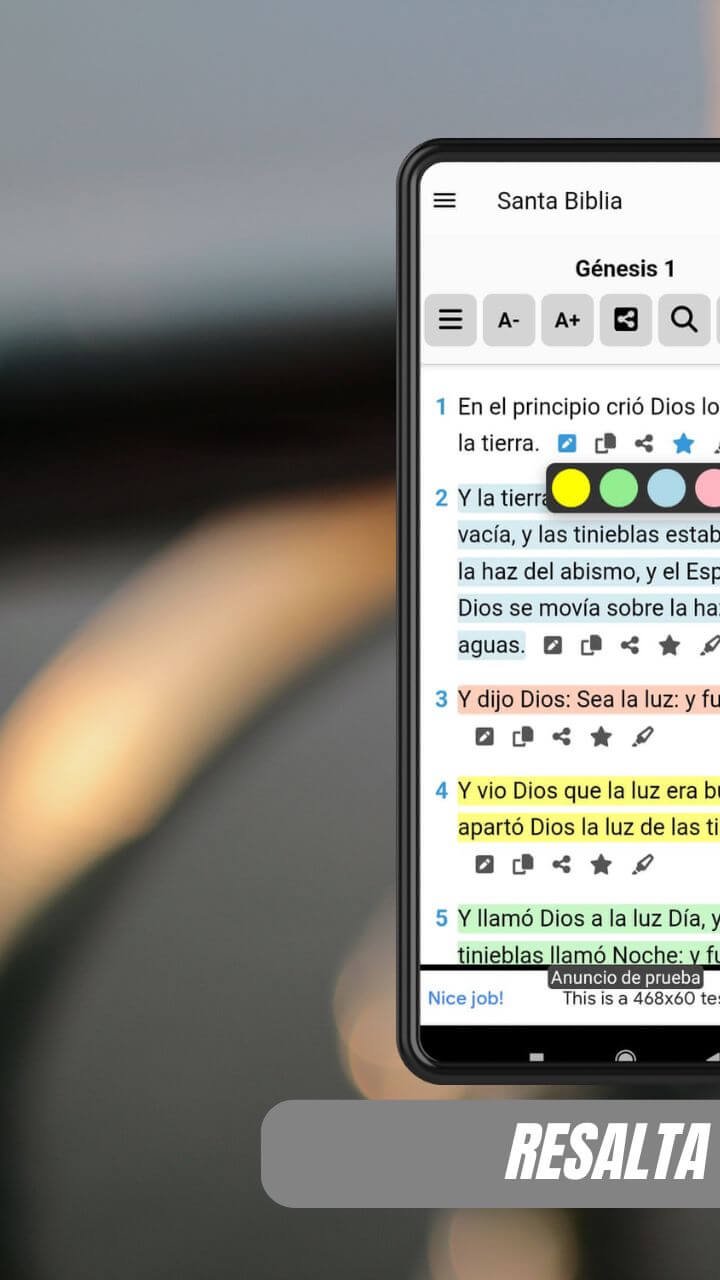Open the hamburger menu beside Santa Biblia

pos(444,200)
